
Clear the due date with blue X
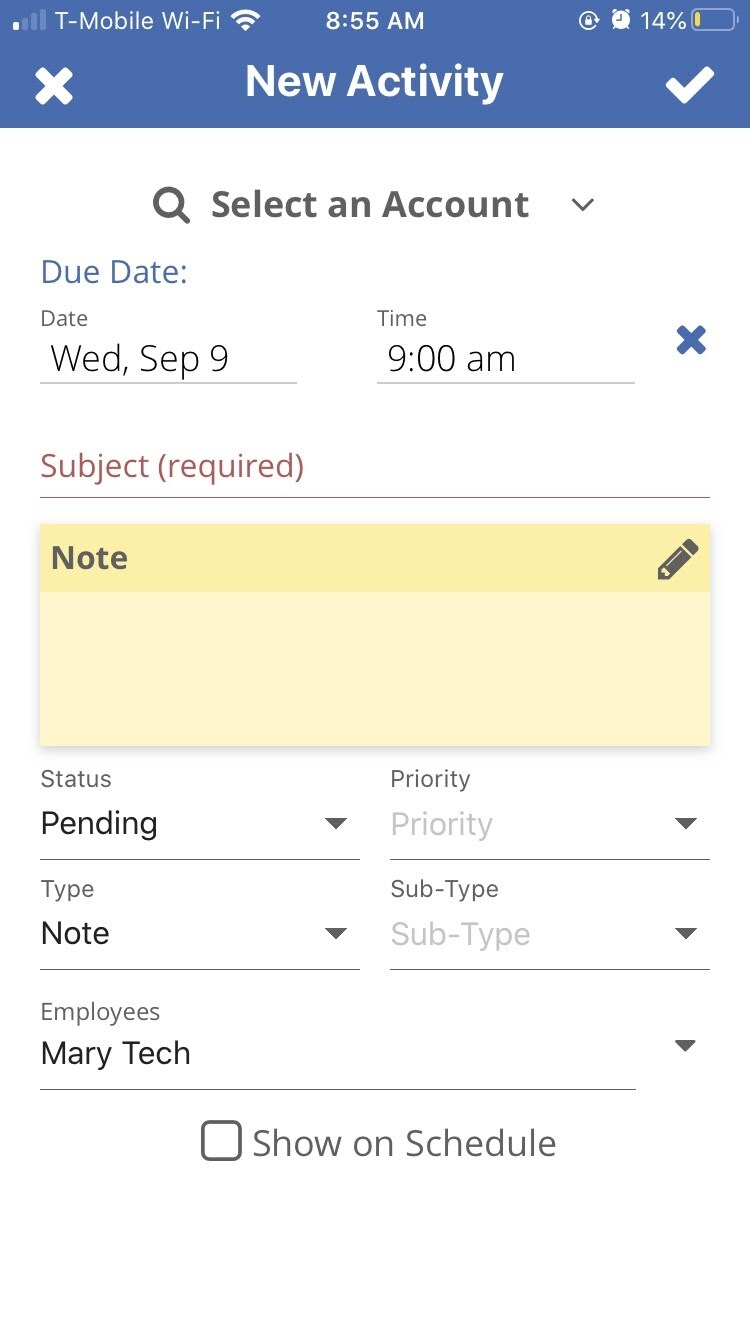tap(691, 341)
